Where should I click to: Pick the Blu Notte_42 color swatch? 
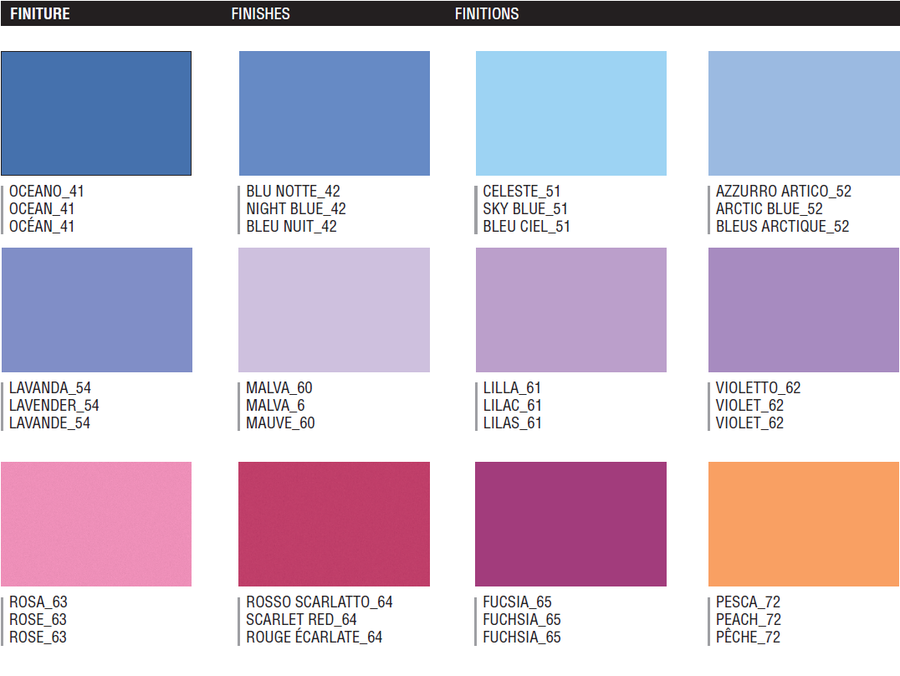[x=334, y=113]
